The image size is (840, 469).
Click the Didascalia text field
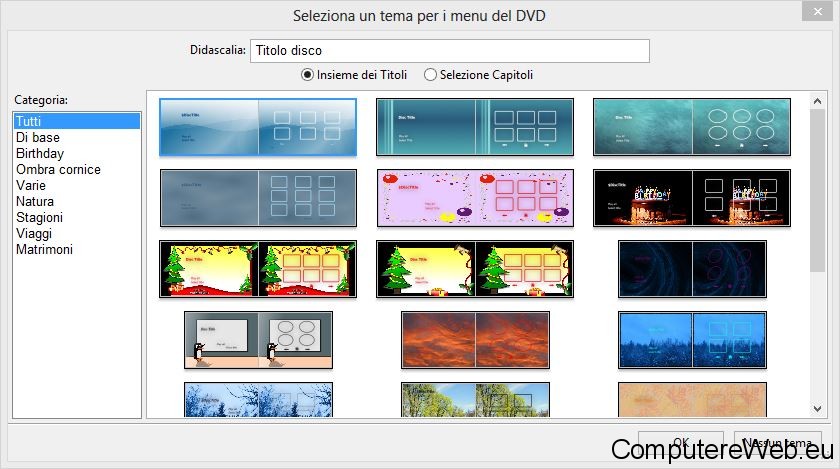coord(449,51)
